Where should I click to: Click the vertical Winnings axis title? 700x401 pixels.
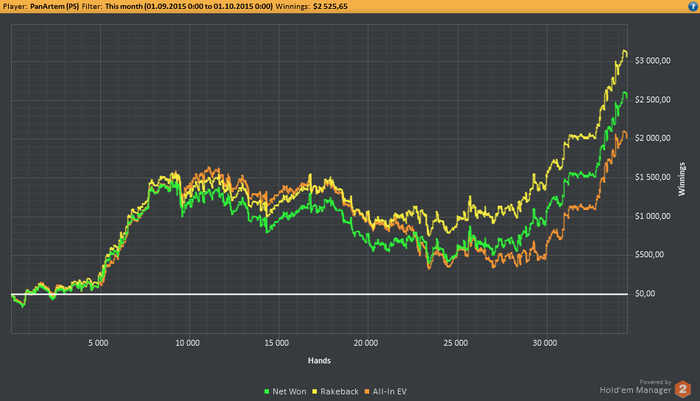[x=682, y=179]
